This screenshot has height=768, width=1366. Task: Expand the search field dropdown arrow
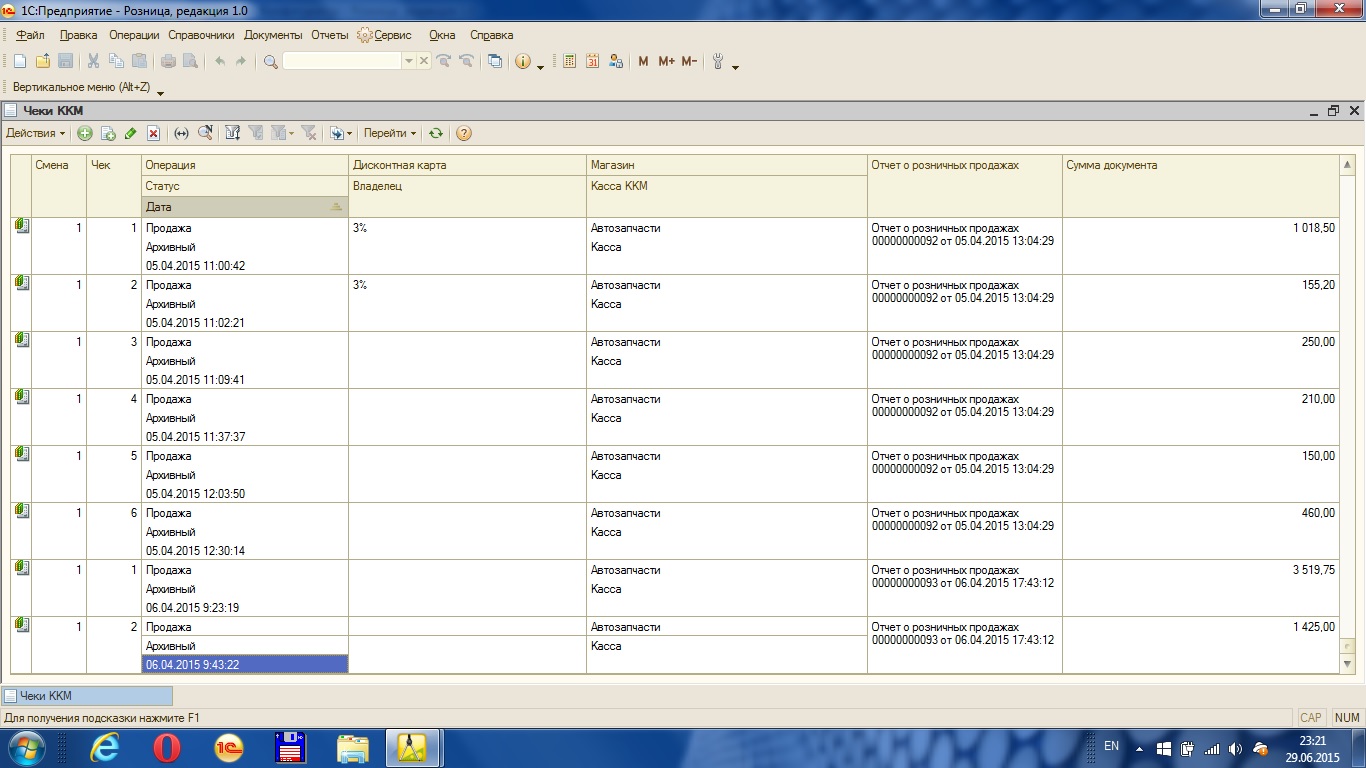point(408,61)
